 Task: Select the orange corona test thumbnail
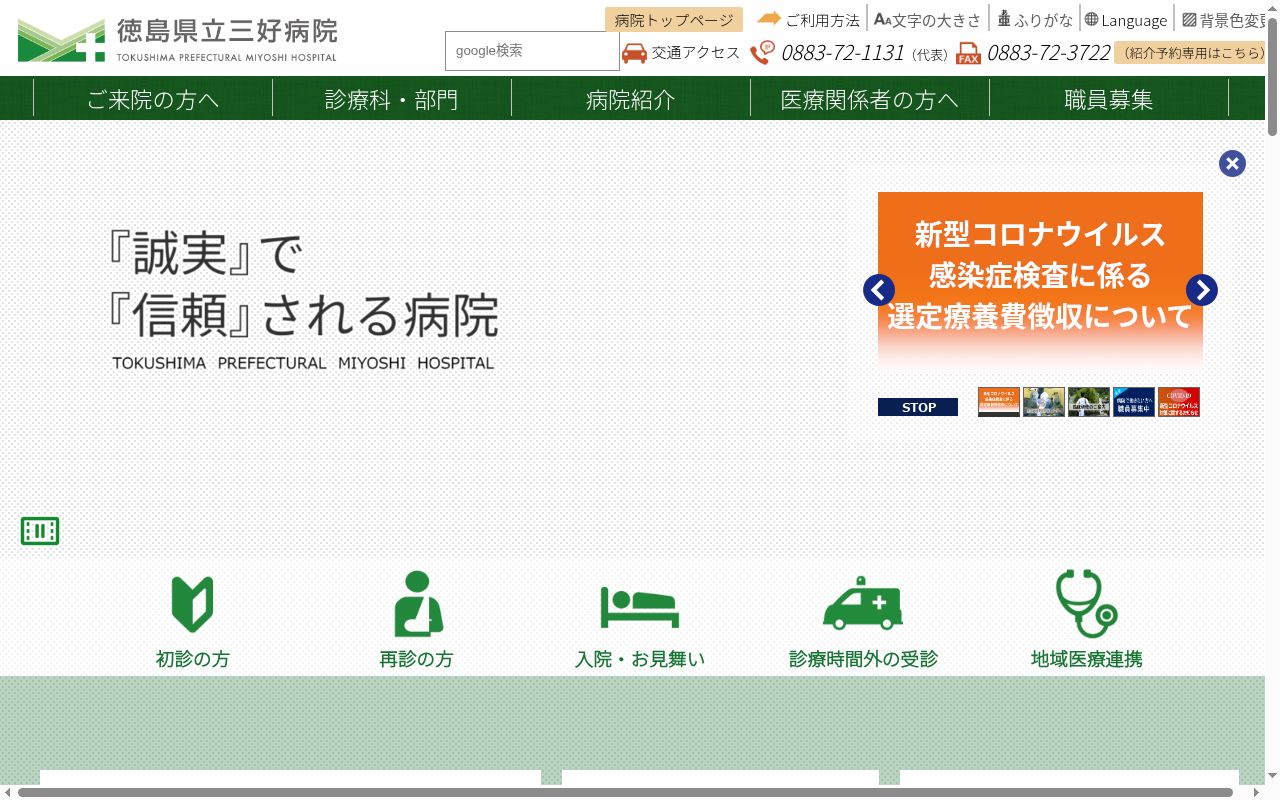coord(998,402)
